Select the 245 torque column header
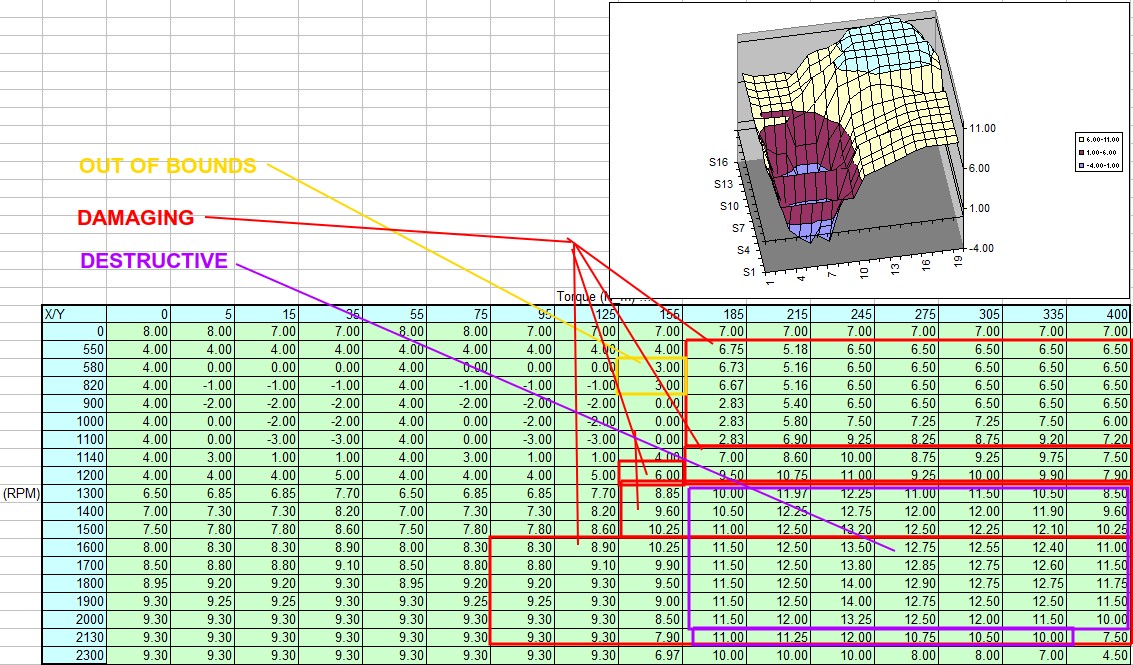The width and height of the screenshot is (1133, 665). [860, 314]
